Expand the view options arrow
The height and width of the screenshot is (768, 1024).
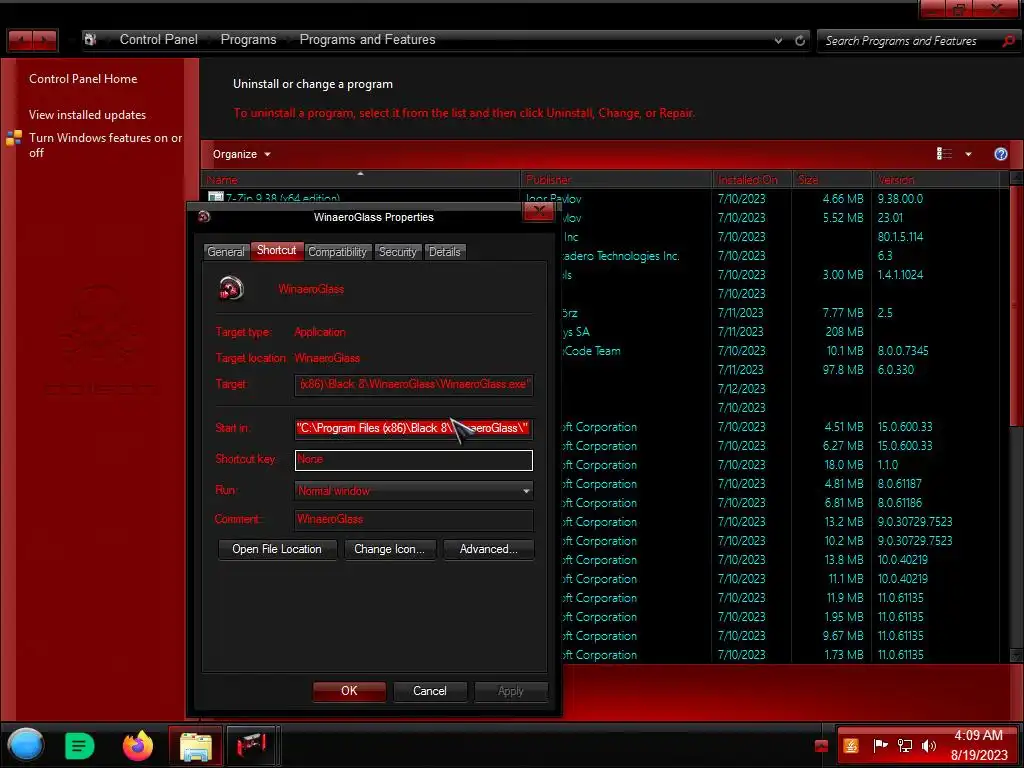[x=968, y=154]
